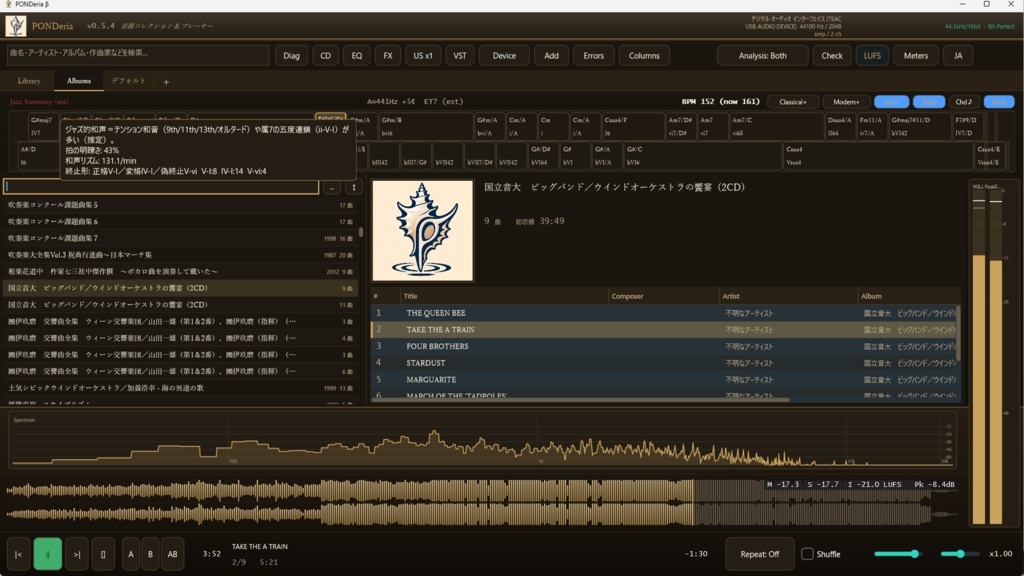Toggle Classical+ harmony analysis
The image size is (1024, 576).
(x=793, y=102)
